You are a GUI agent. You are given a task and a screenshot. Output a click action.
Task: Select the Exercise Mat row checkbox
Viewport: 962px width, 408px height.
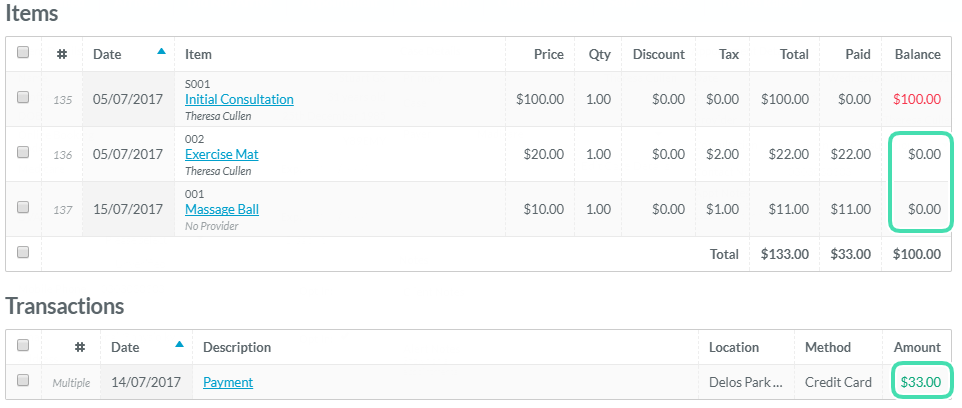click(x=23, y=152)
